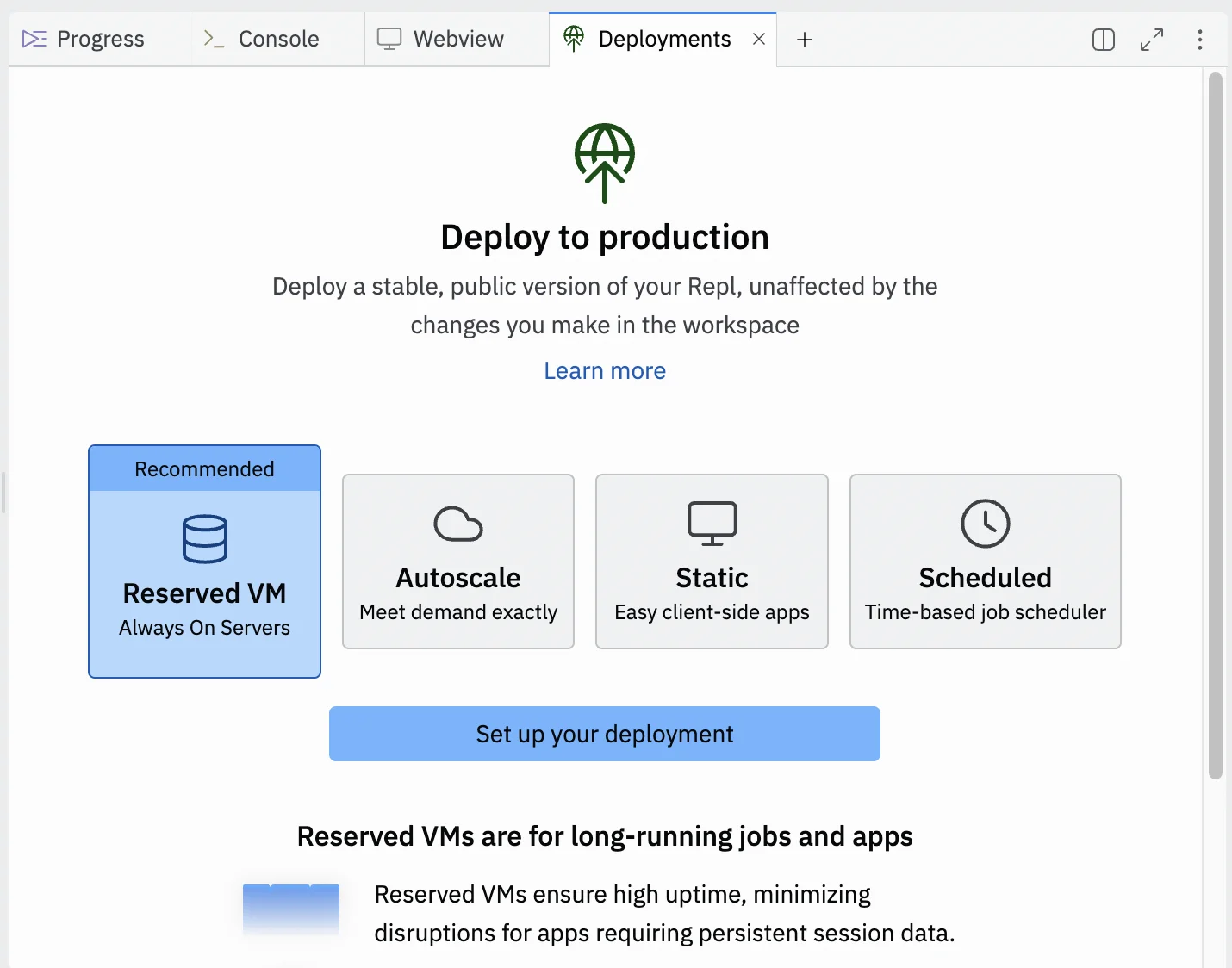Screen dimensions: 1232x968
Task: Click the Reserved VMs illustration thumbnail
Action: click(x=291, y=910)
